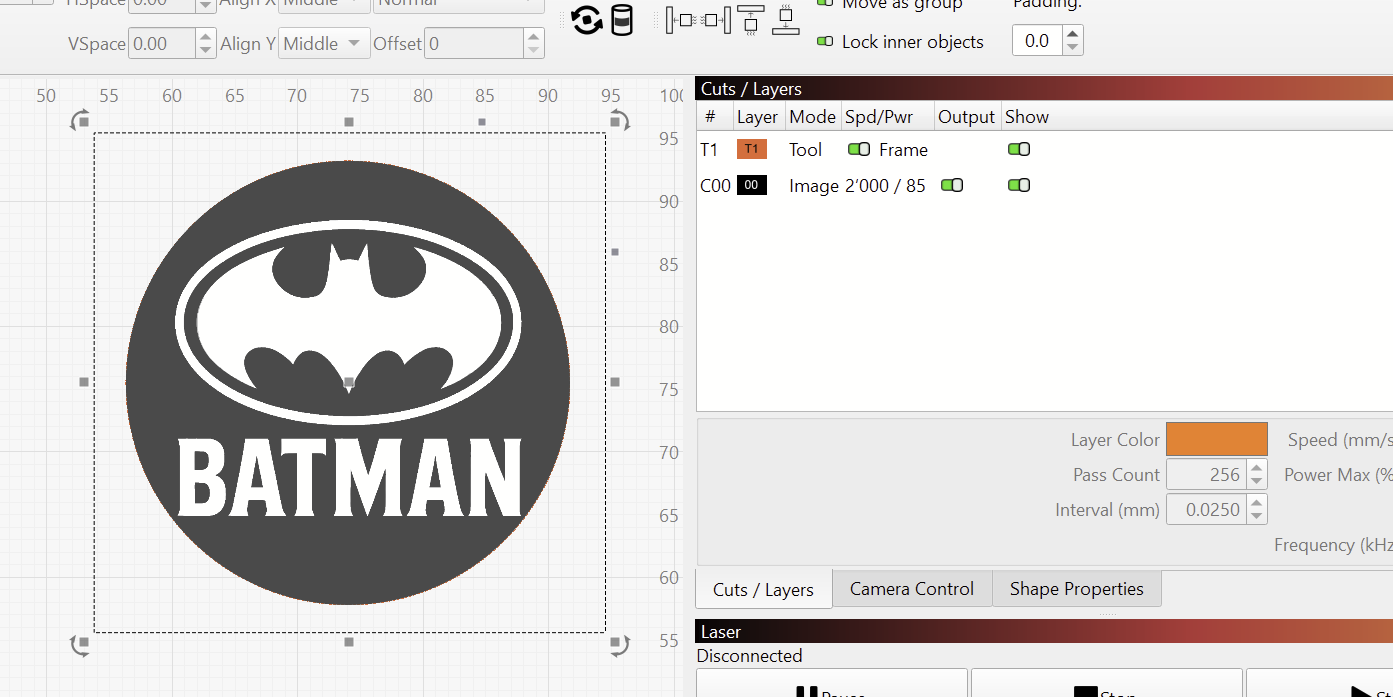Click the dock objects to top icon
Image resolution: width=1393 pixels, height=697 pixels.
click(x=750, y=20)
